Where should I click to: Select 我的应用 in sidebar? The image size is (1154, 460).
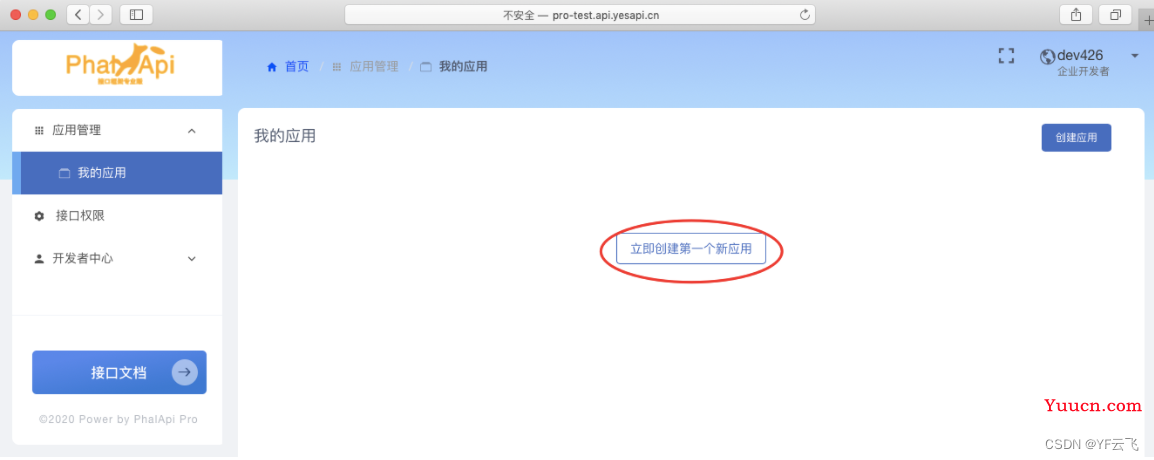coord(117,173)
